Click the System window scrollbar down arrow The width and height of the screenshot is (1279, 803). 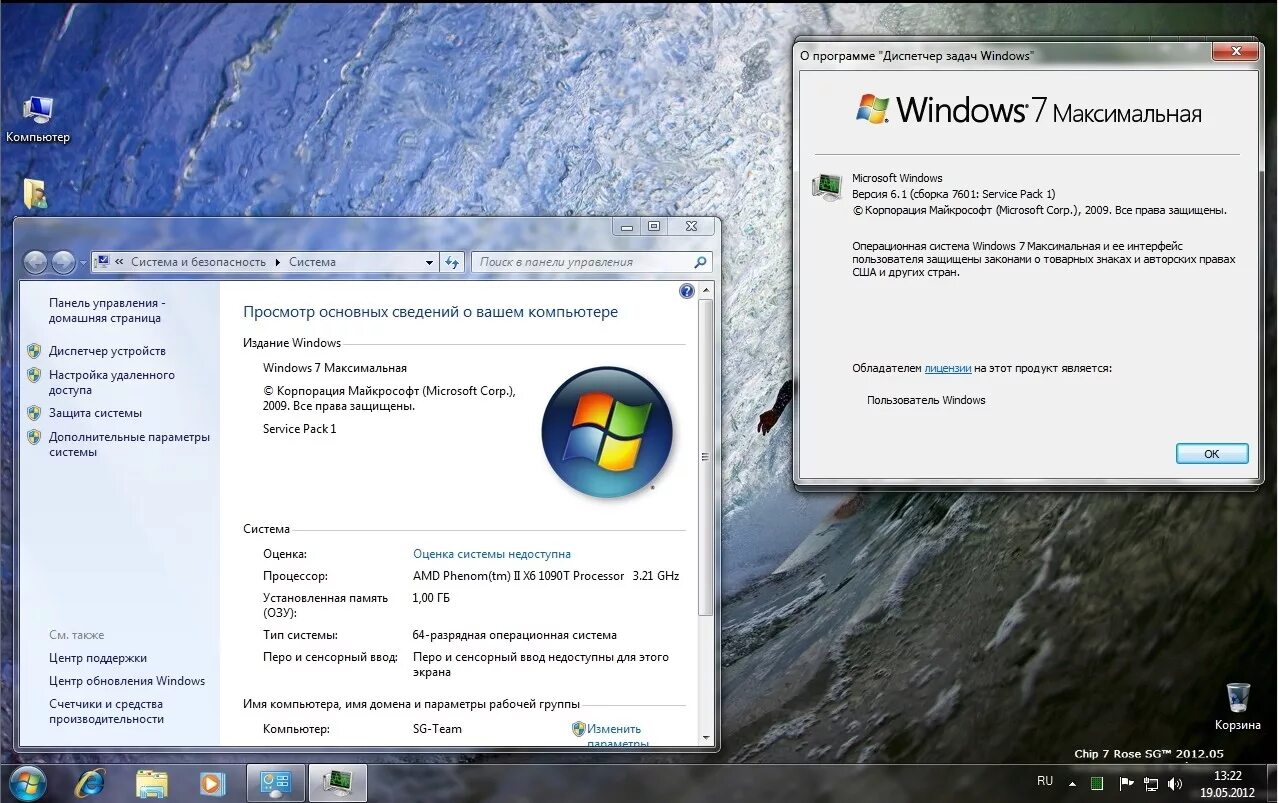pyautogui.click(x=706, y=737)
